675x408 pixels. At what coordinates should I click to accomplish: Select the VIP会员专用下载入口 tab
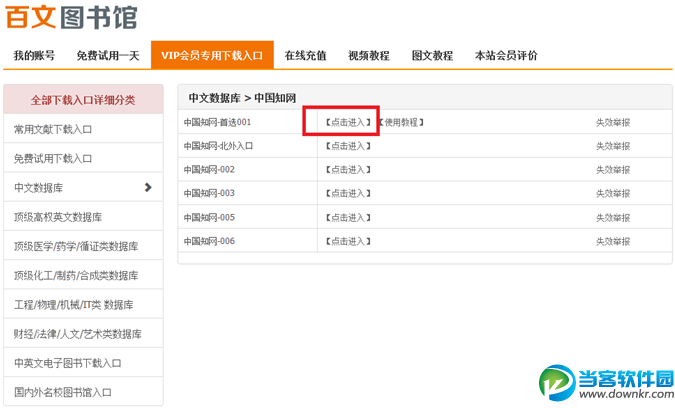(212, 55)
